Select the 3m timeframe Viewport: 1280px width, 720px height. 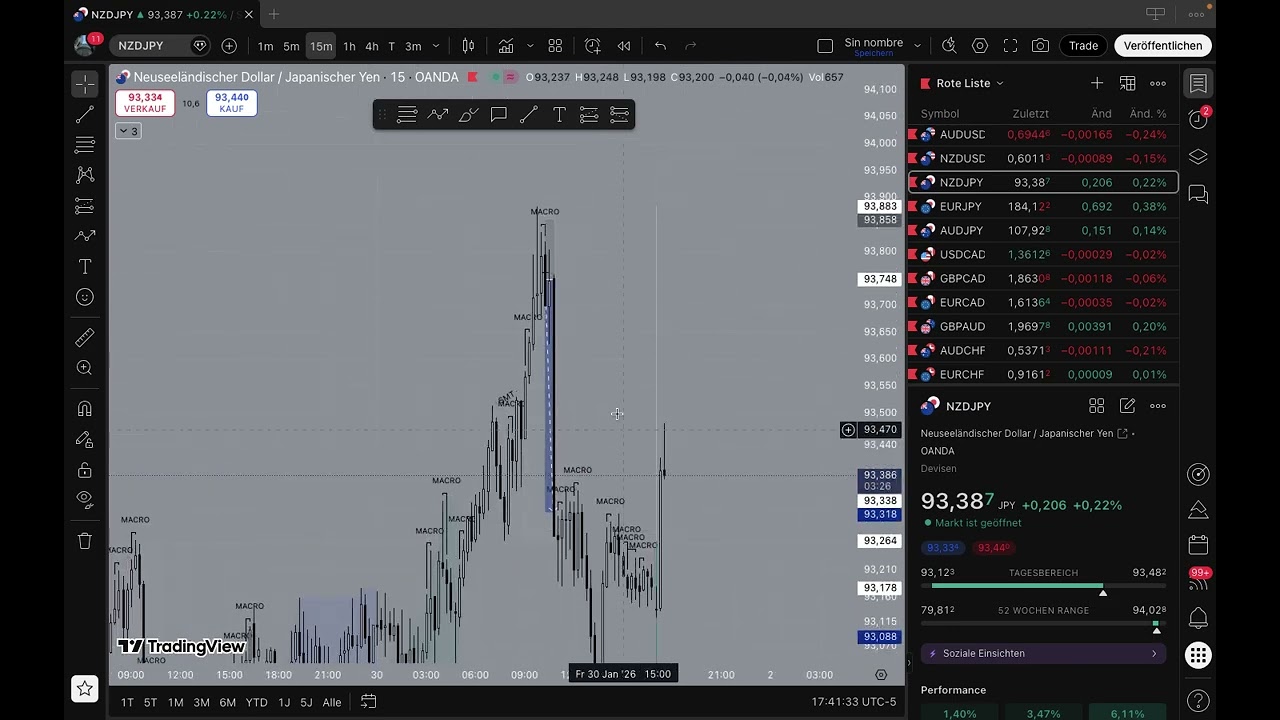click(x=413, y=46)
